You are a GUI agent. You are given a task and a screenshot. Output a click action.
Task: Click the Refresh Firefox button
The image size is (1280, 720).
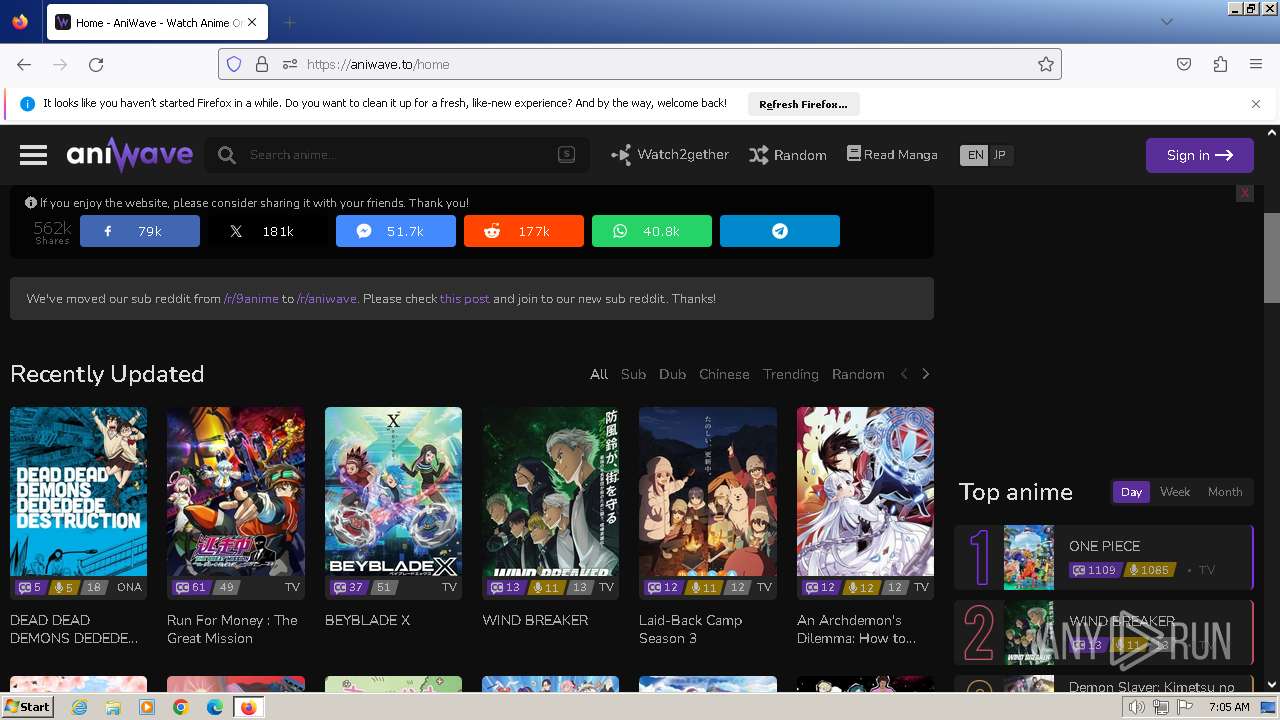(x=803, y=104)
